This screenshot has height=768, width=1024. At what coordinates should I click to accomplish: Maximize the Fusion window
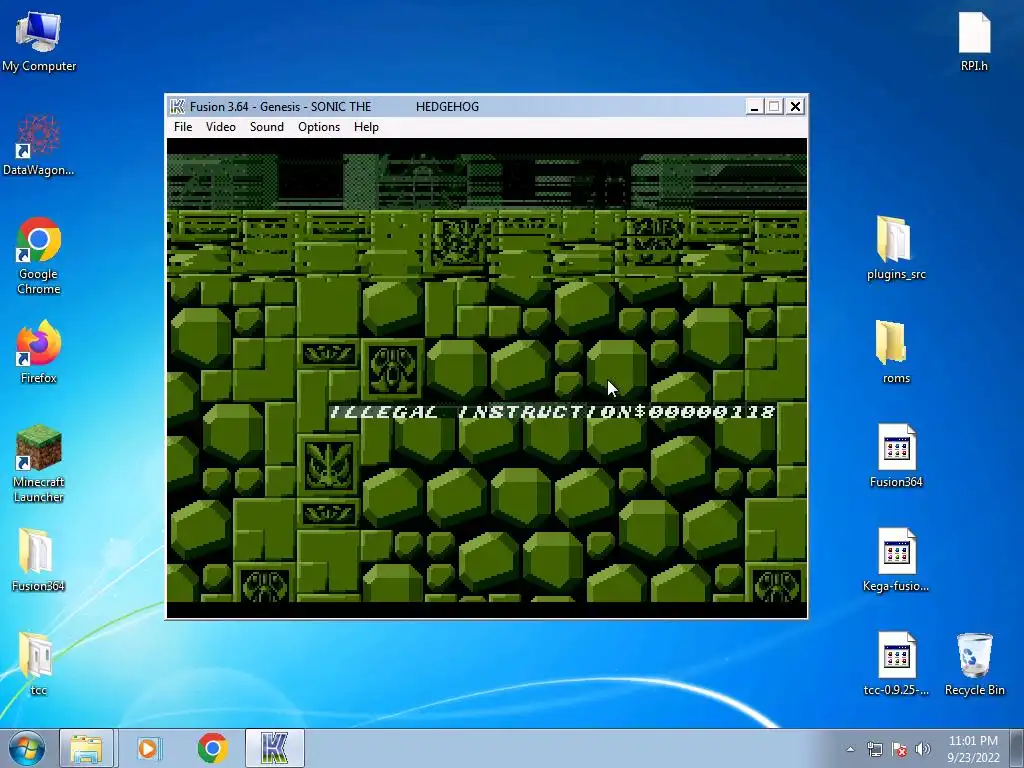[775, 106]
